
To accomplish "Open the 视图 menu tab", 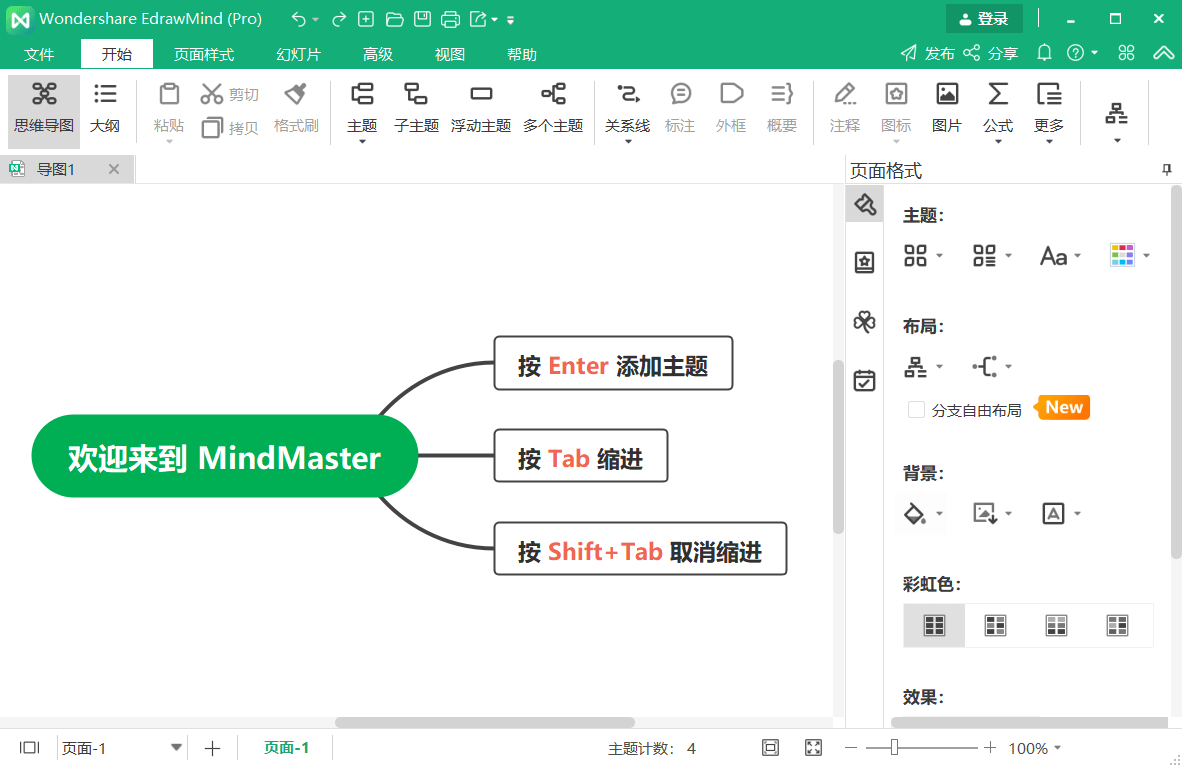I will [449, 54].
